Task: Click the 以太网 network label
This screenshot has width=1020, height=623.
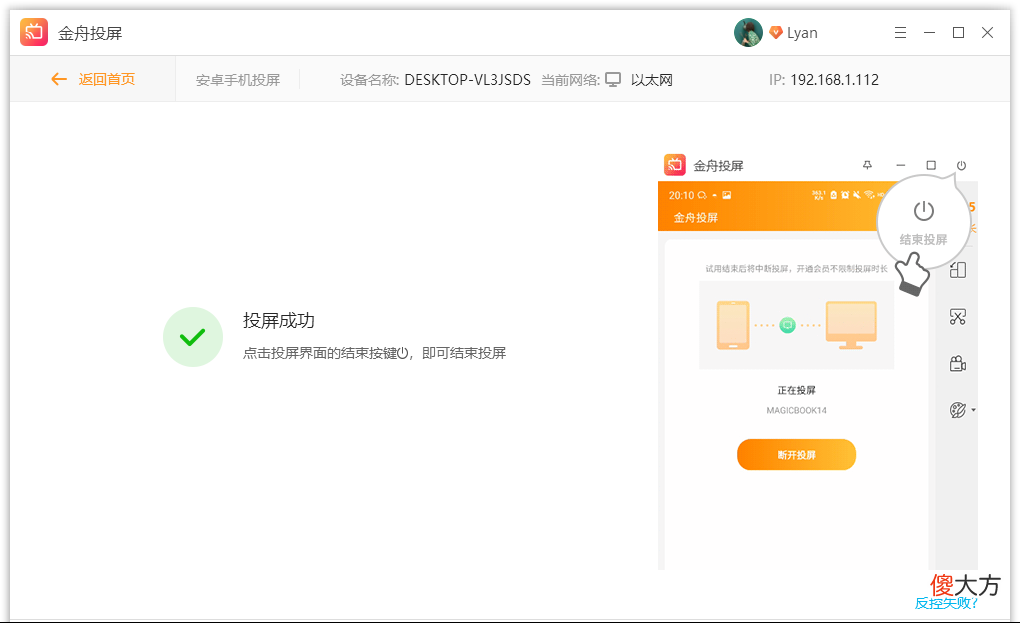Action: pos(652,80)
